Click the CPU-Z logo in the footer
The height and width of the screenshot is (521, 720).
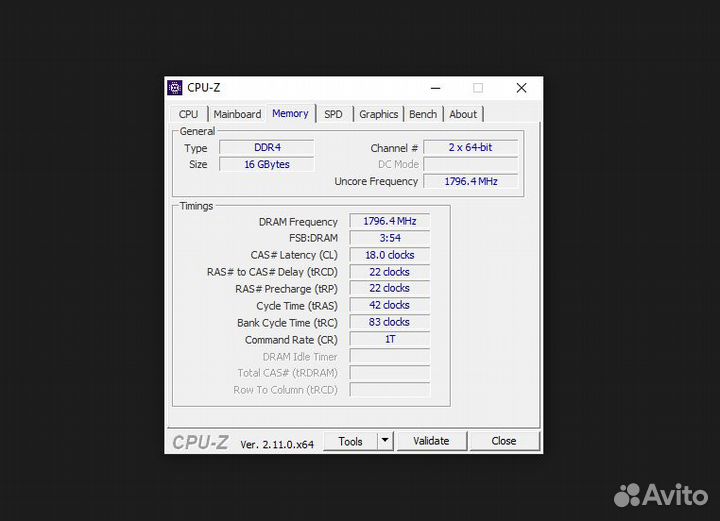pos(200,442)
